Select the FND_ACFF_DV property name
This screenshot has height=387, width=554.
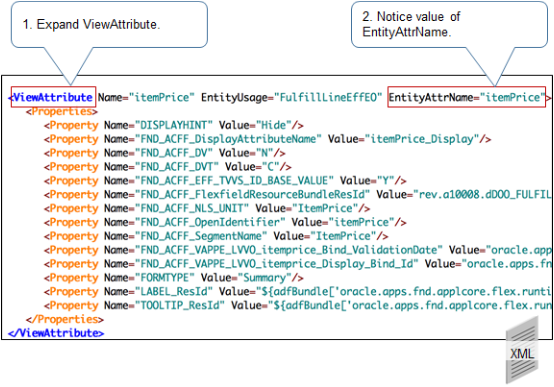(x=174, y=153)
